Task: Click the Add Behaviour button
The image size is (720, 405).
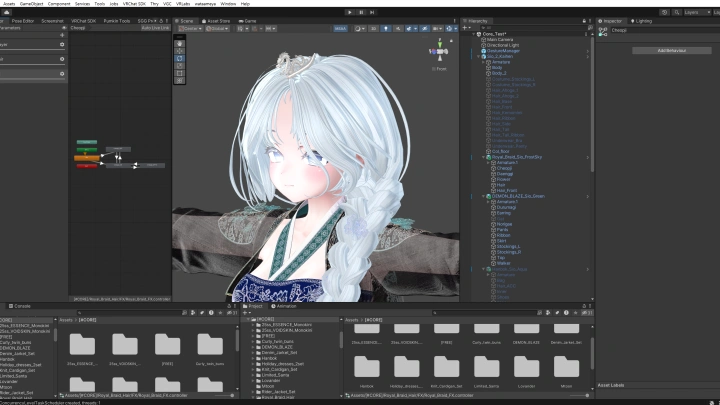Action: [x=672, y=51]
